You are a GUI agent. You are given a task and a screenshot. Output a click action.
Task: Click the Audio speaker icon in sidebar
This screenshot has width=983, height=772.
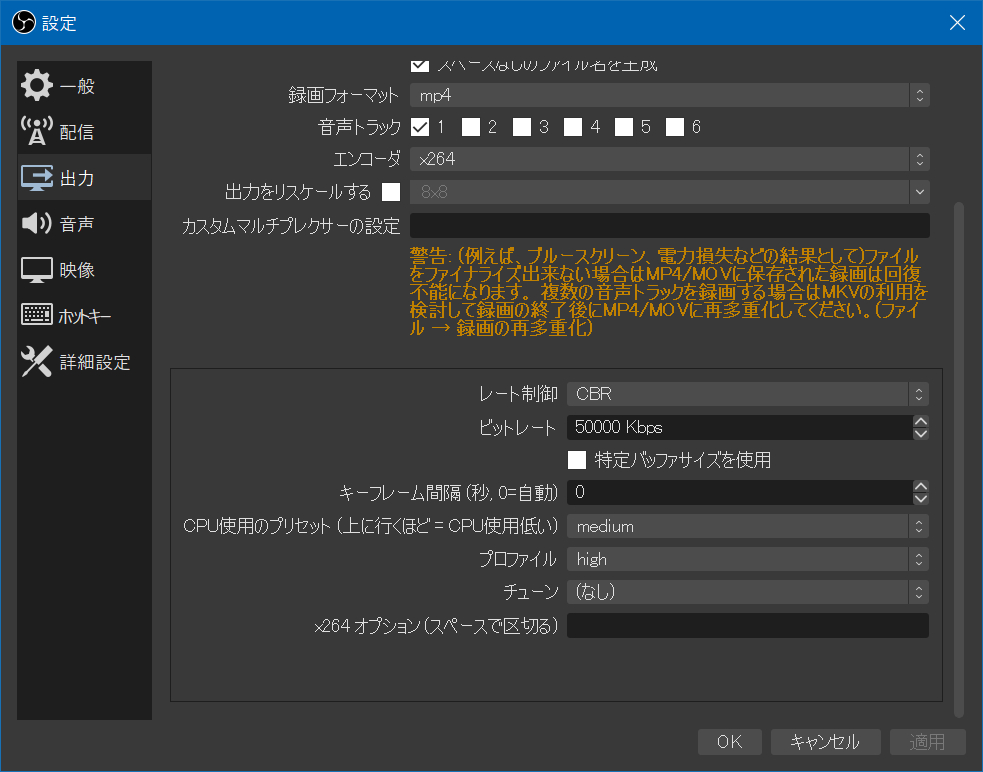tap(36, 223)
